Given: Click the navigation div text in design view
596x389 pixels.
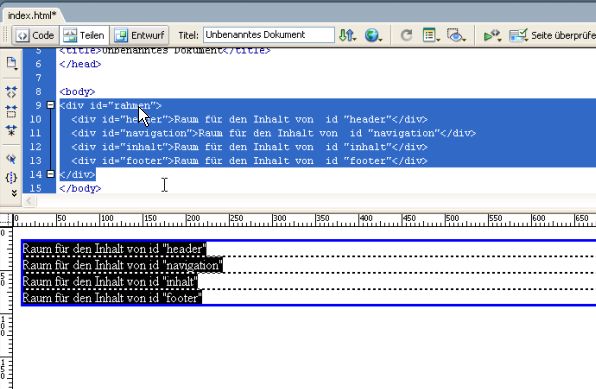Looking at the screenshot, I should (122, 265).
